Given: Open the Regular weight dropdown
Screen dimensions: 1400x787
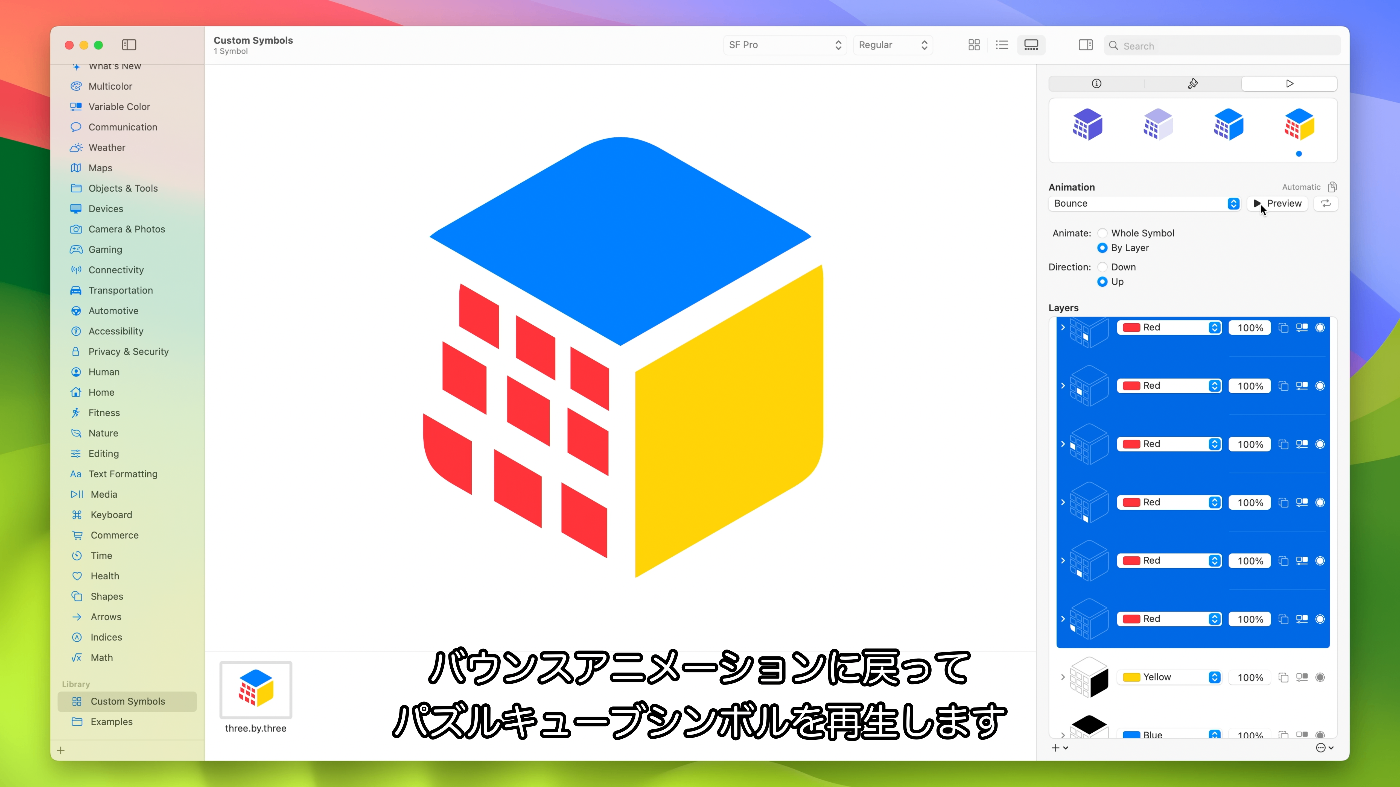Looking at the screenshot, I should 893,45.
